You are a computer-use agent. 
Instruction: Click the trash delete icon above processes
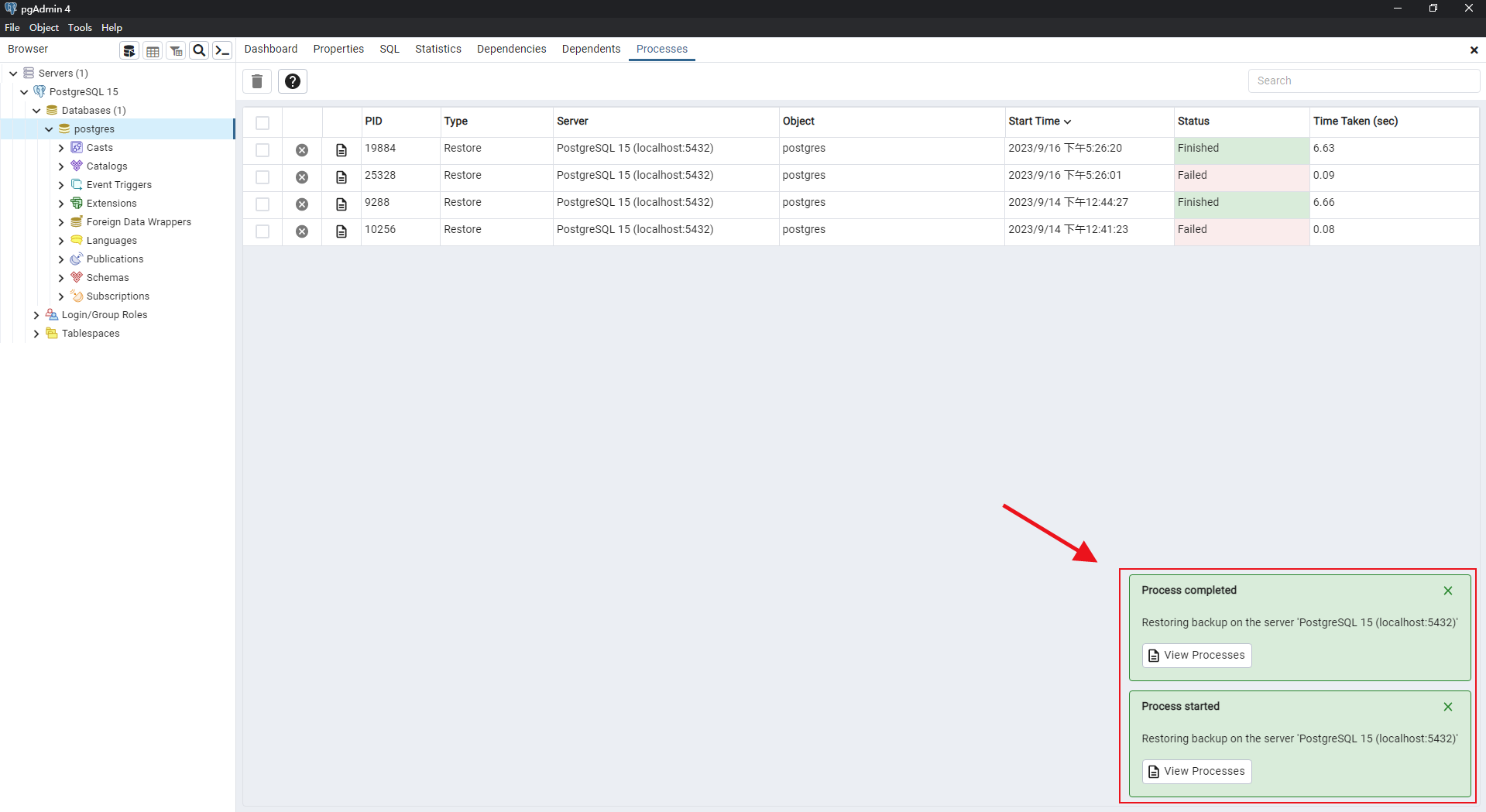[x=257, y=81]
